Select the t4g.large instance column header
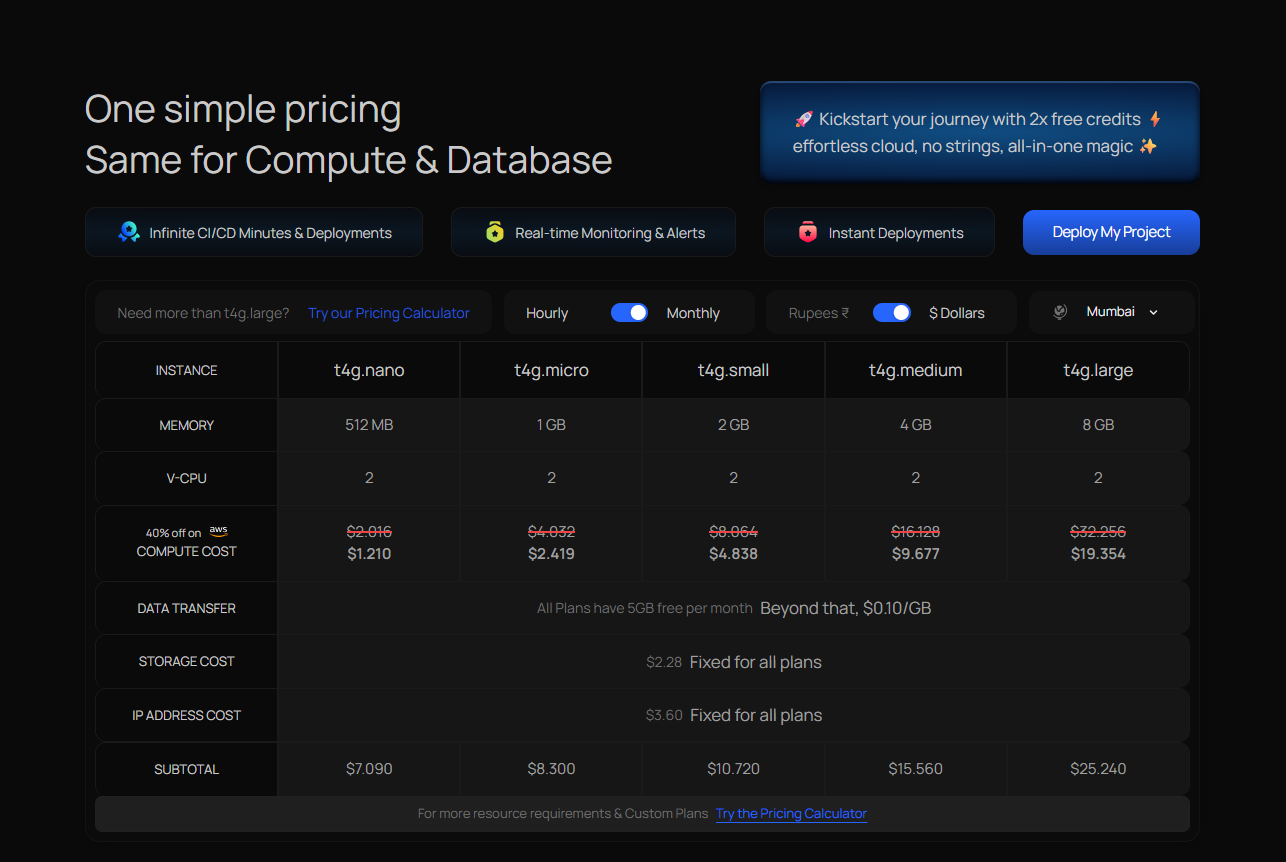Viewport: 1286px width, 862px height. tap(1098, 370)
